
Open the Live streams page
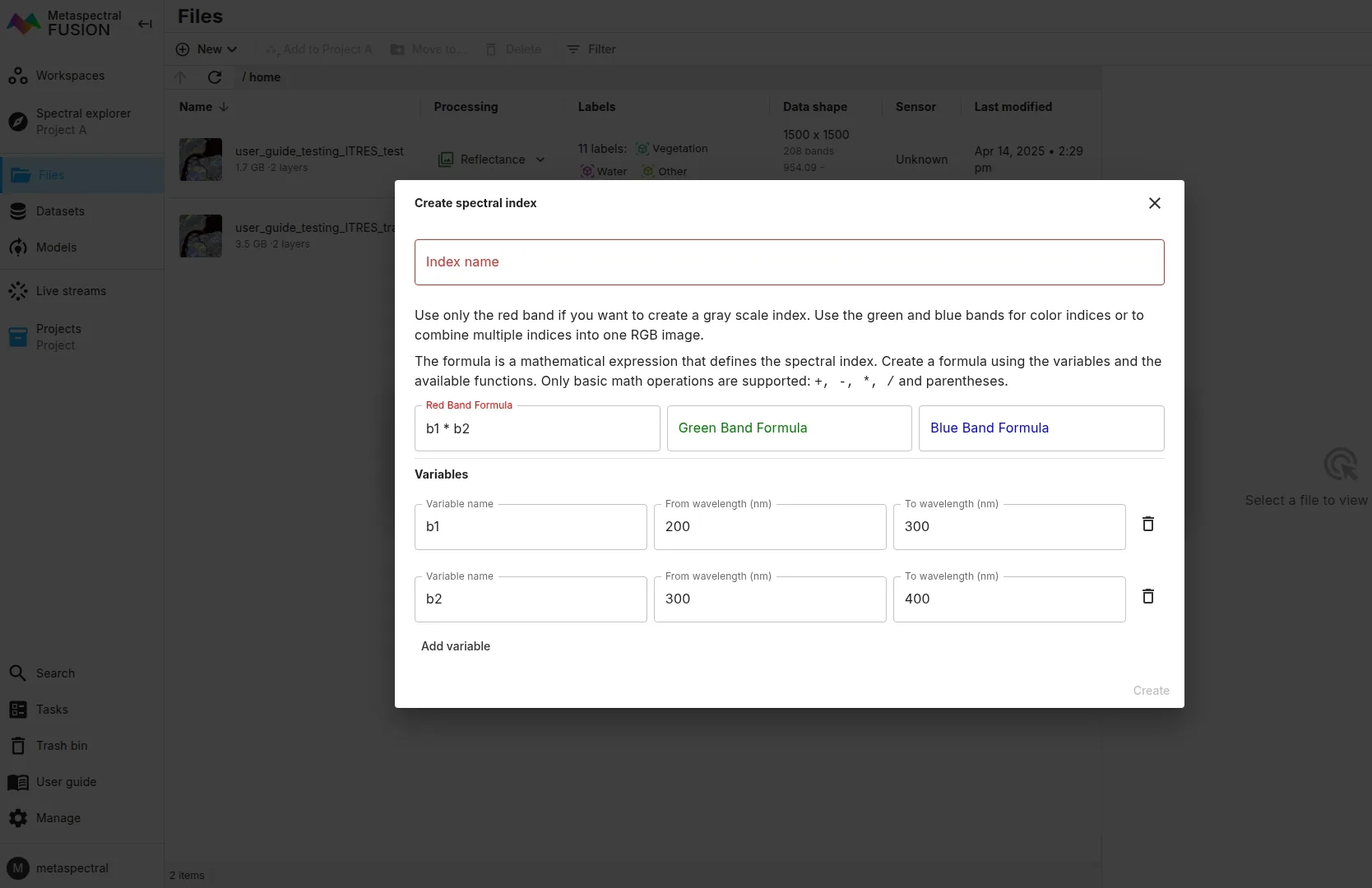71,291
